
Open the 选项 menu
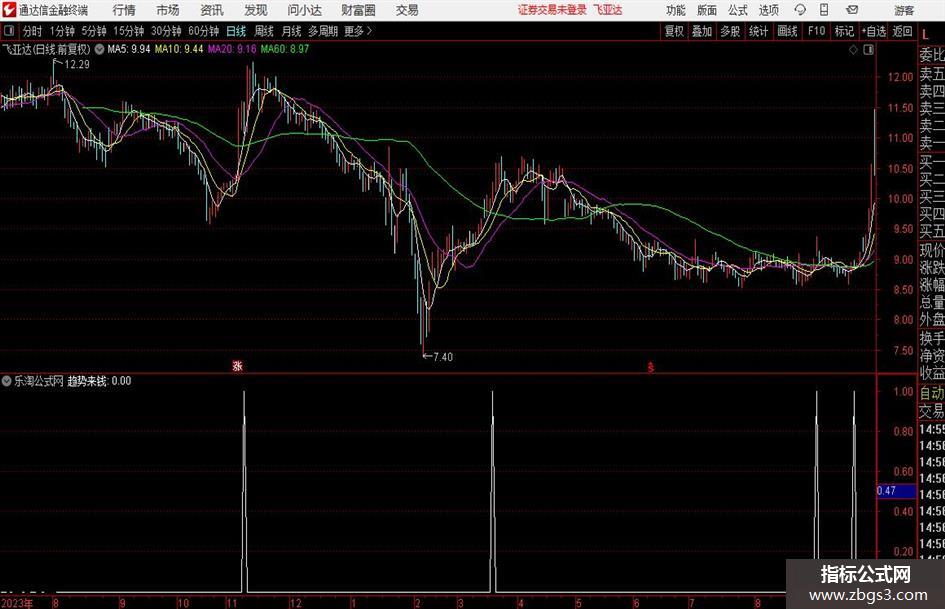769,10
